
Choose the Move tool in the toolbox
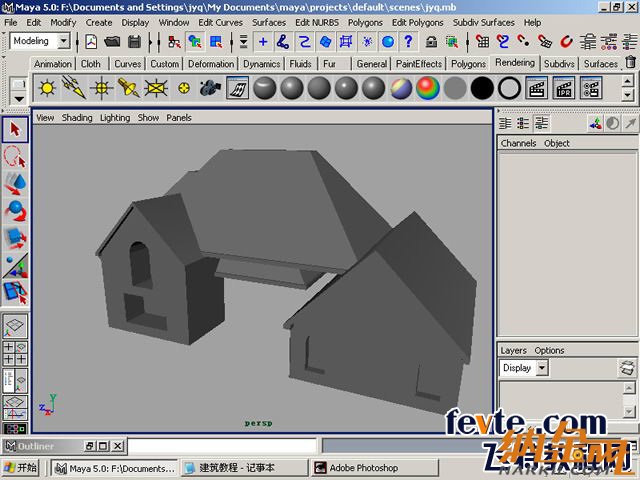(x=15, y=183)
